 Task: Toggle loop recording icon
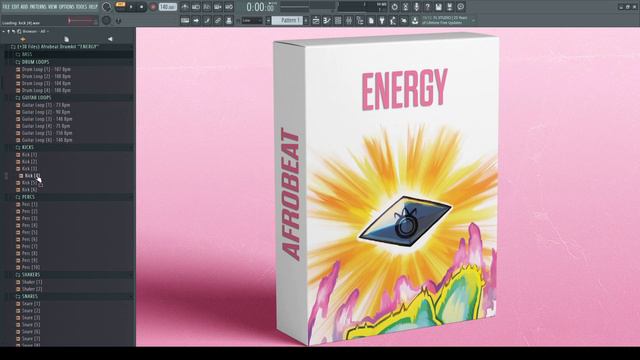[x=229, y=7]
